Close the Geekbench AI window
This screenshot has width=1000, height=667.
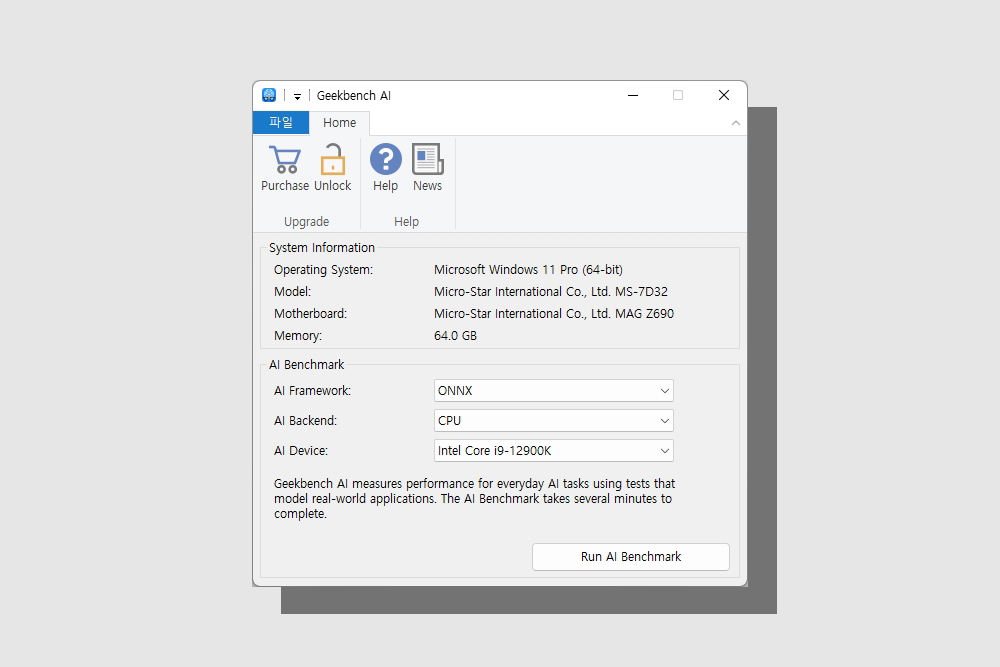[724, 95]
